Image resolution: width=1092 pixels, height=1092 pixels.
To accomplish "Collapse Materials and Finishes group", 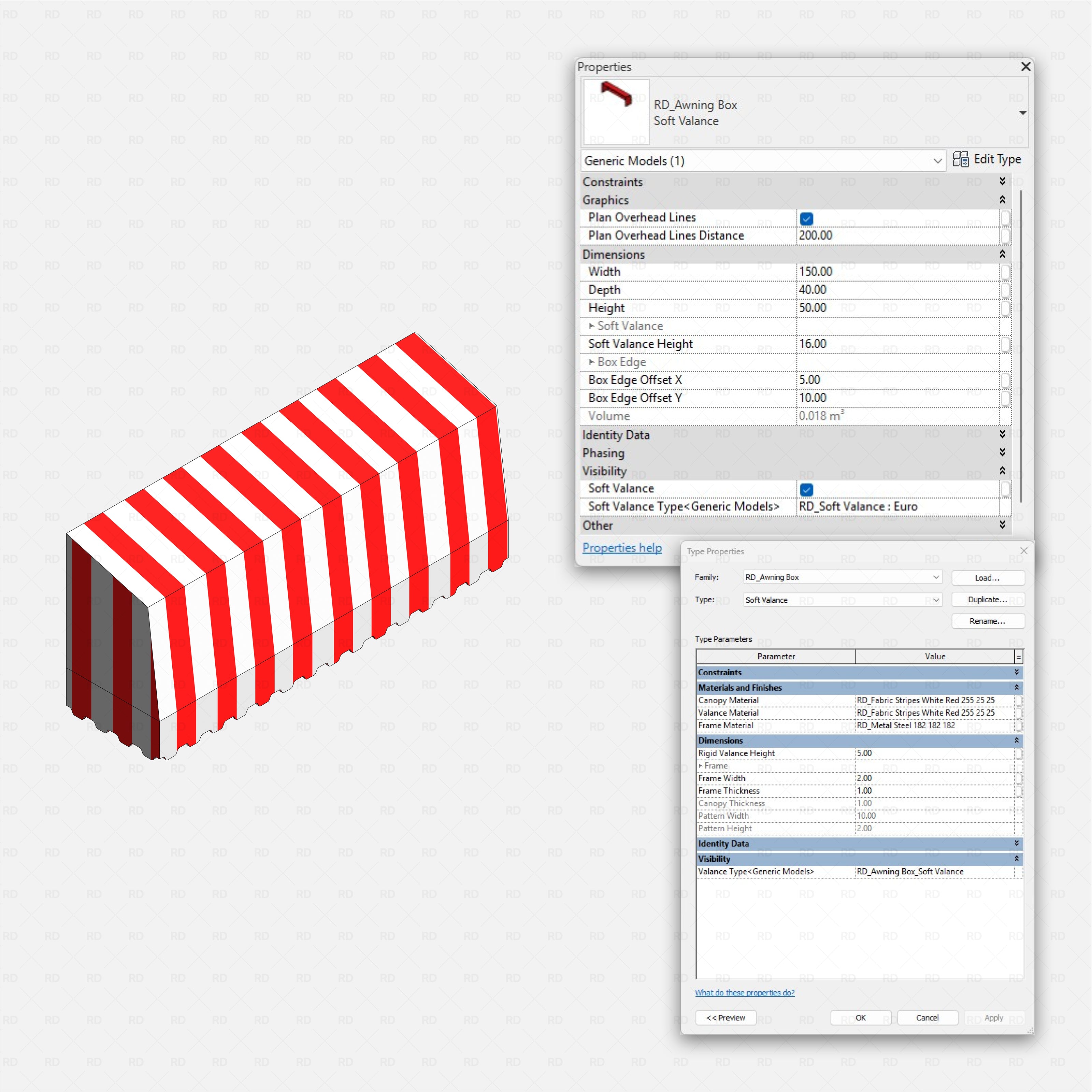I will point(1016,687).
